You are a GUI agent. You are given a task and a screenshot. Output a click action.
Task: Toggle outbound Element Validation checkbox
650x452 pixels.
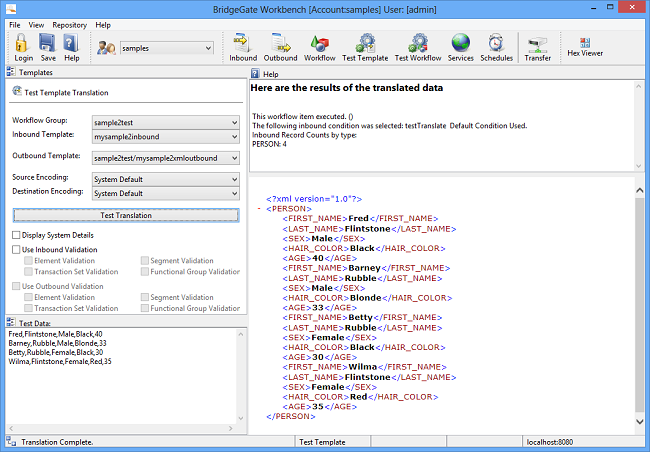(x=28, y=297)
